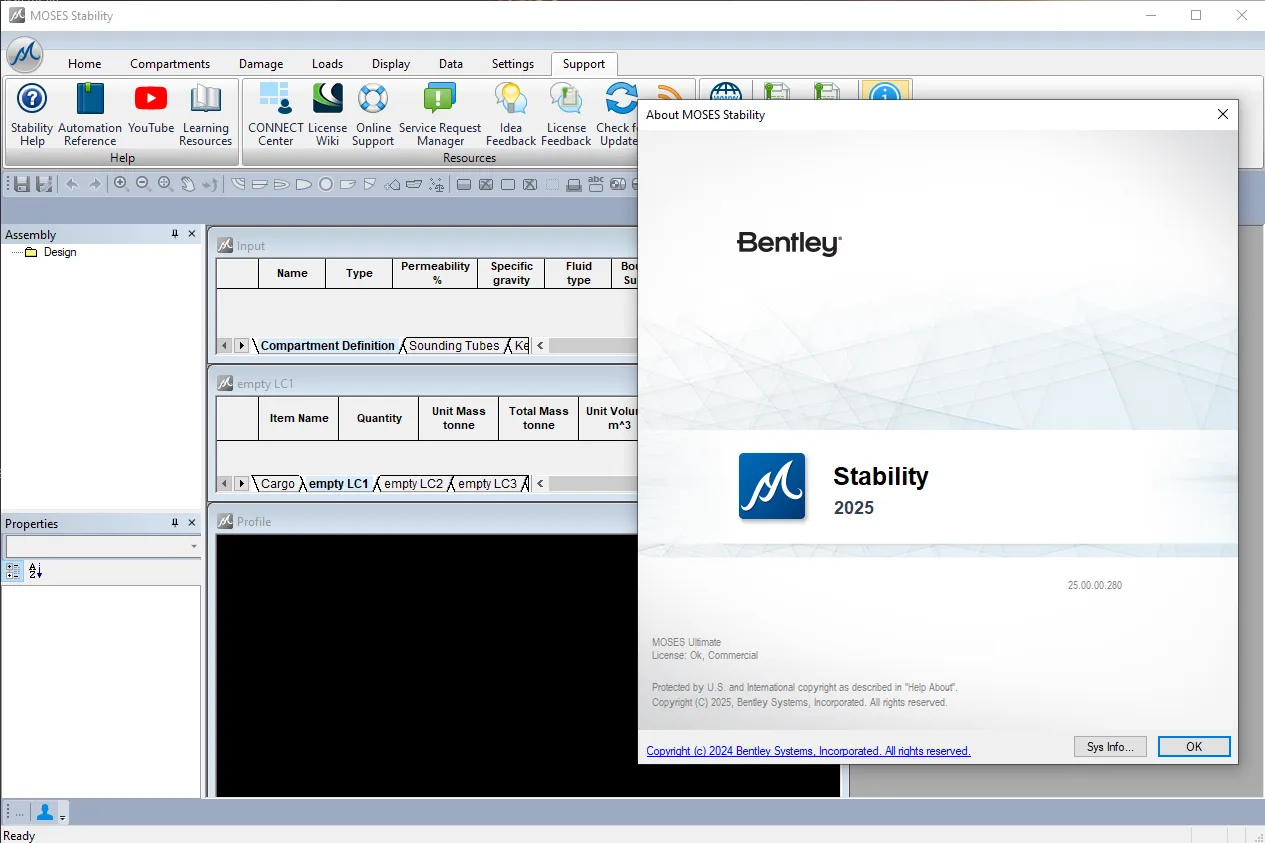1265x843 pixels.
Task: Switch to the Compartments ribbon tab
Action: point(170,64)
